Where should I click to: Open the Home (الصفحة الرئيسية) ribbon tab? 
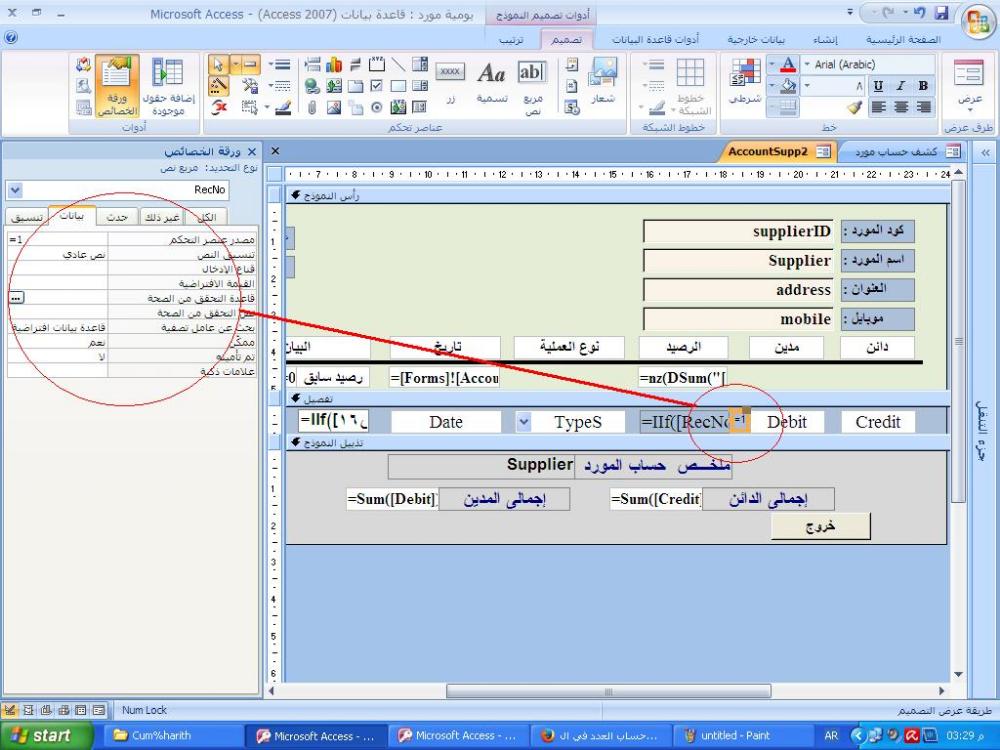tap(903, 40)
